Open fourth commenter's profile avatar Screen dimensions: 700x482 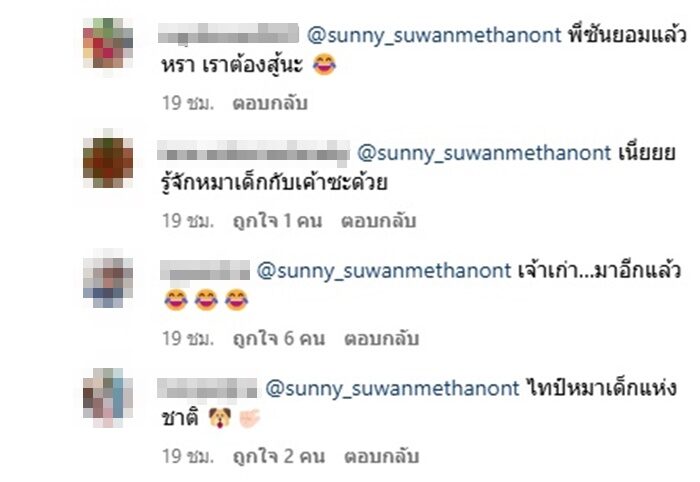(x=108, y=398)
